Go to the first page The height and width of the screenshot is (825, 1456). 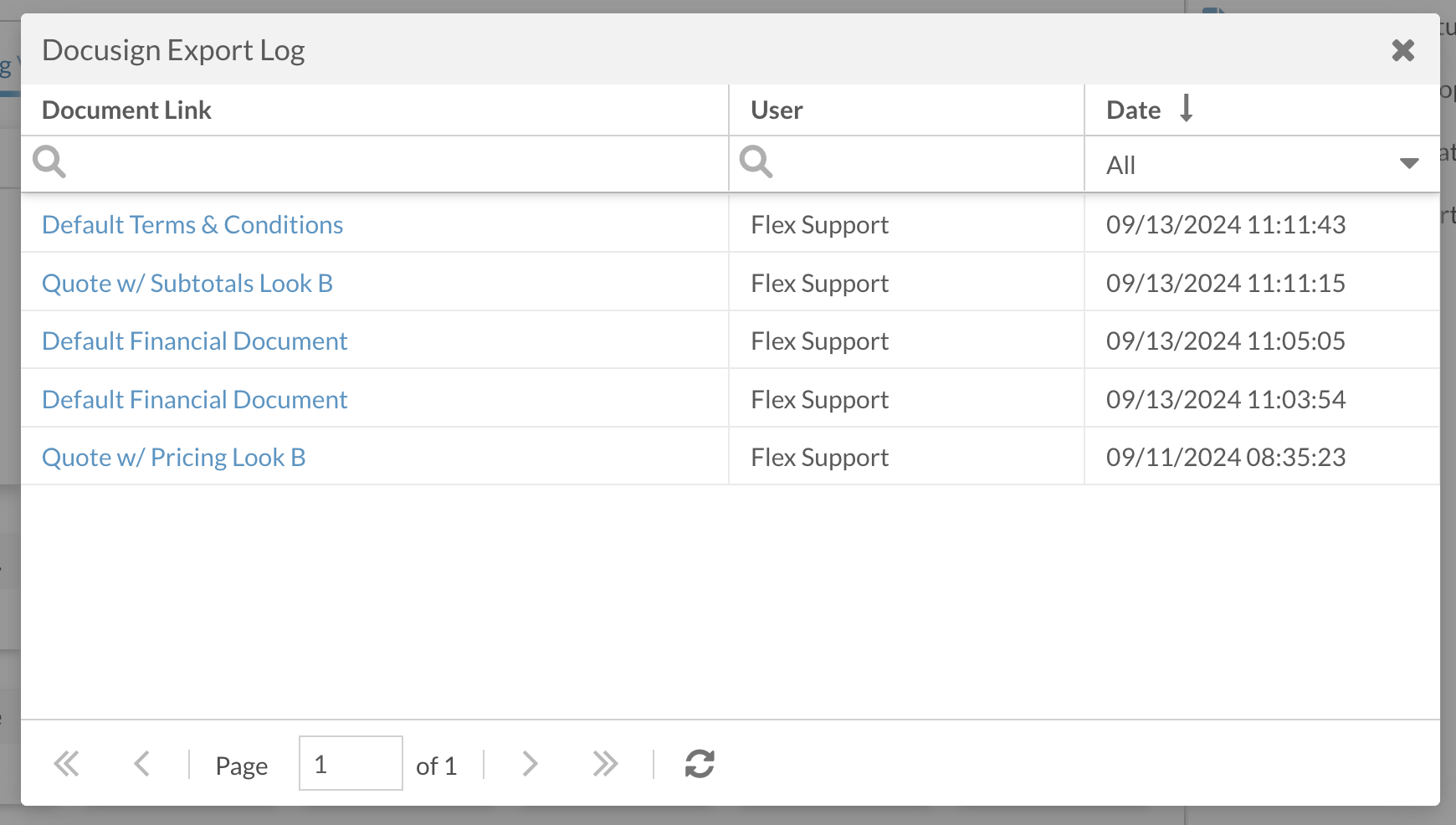(x=66, y=764)
